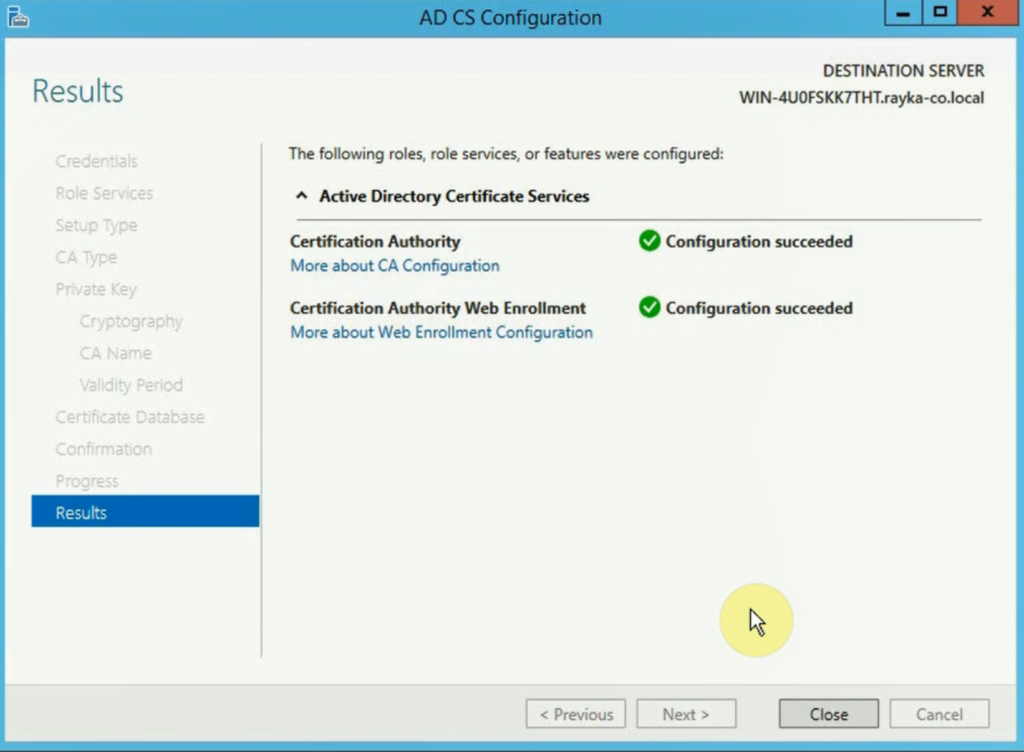Click Configuration succeeded text for Web Enrollment
The image size is (1024, 752).
(759, 308)
